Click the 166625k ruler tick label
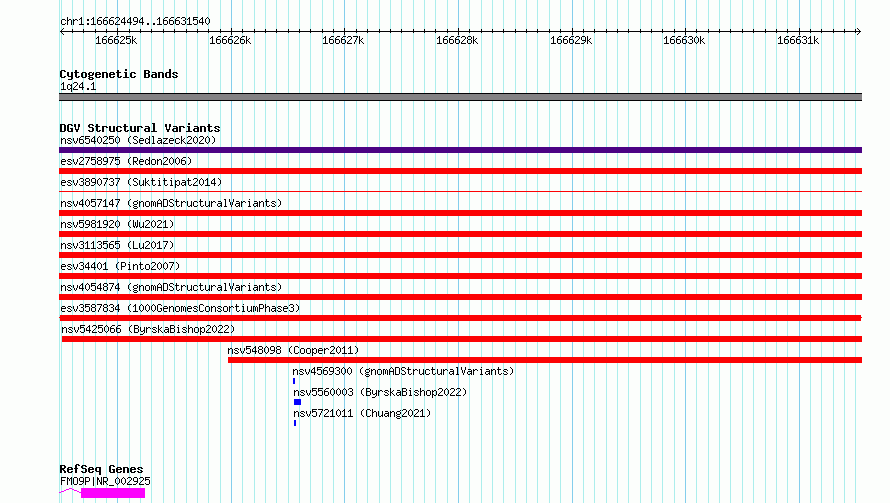 [116, 41]
